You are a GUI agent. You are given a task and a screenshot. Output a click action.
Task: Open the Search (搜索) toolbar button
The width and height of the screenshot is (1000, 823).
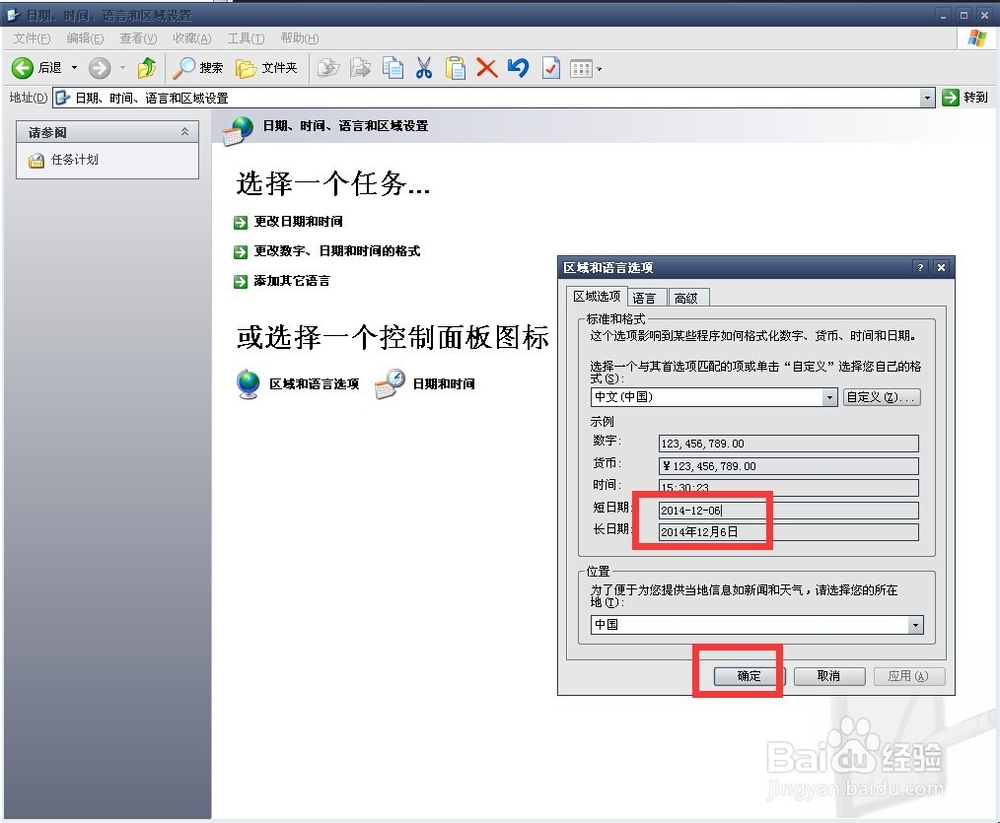click(x=198, y=68)
